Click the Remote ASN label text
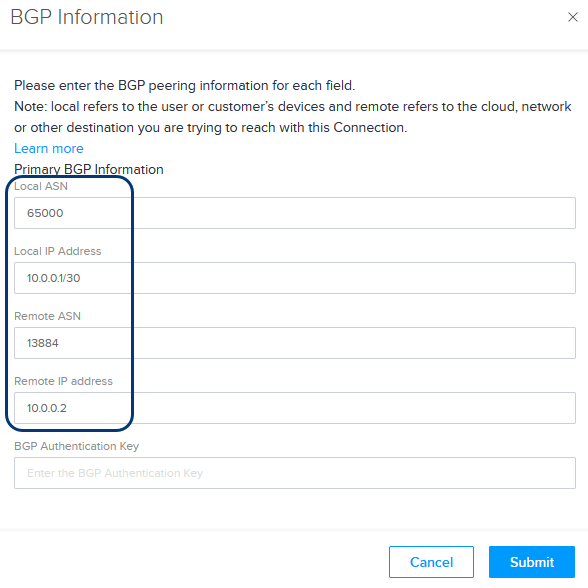This screenshot has height=588, width=588. [x=47, y=316]
